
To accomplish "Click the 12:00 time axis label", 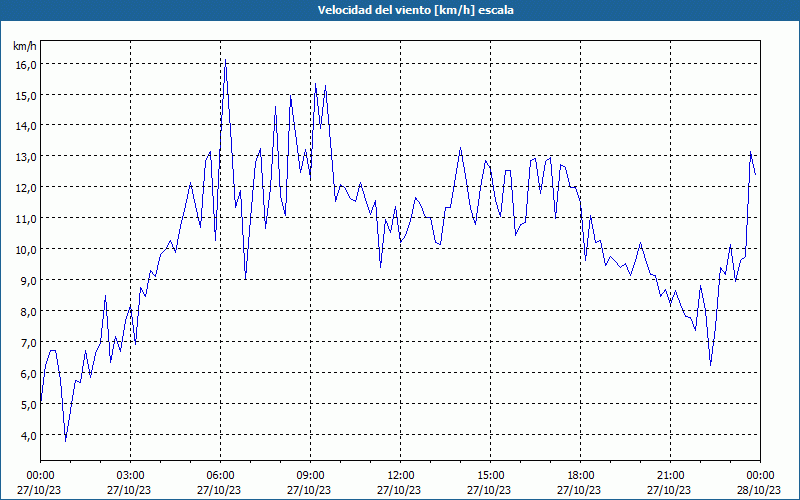I will click(x=401, y=476).
